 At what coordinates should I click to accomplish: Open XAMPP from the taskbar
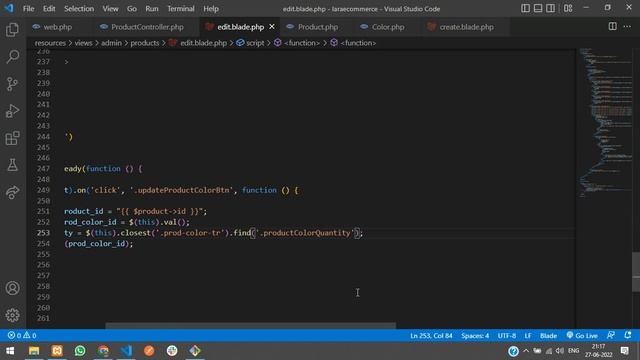pos(57,351)
